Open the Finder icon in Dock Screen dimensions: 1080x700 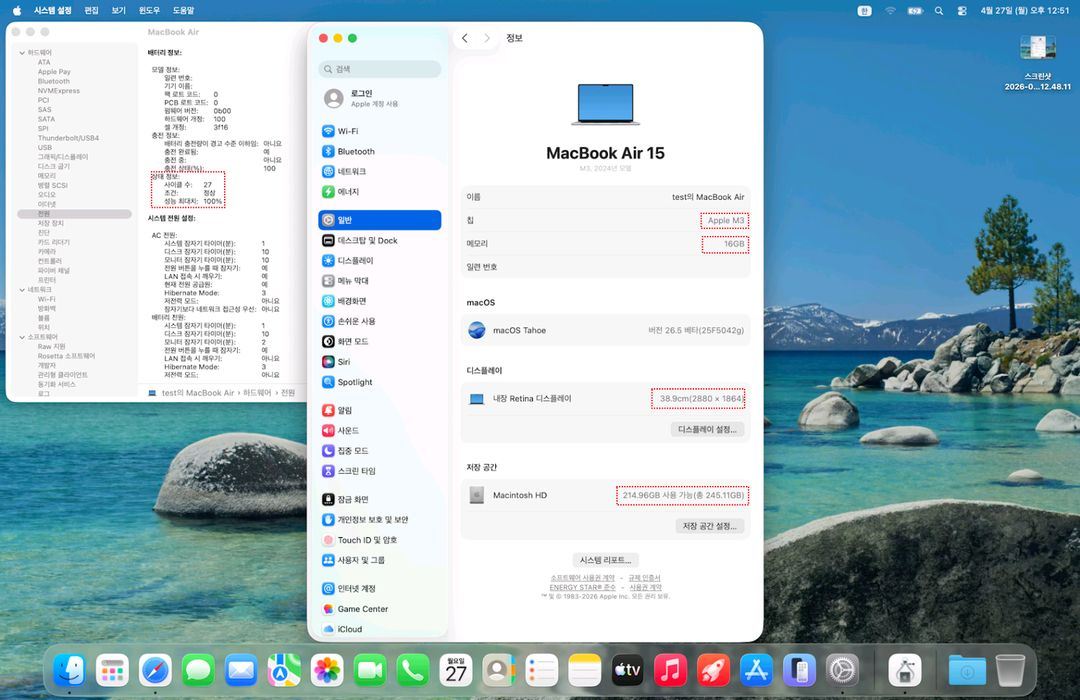pos(70,670)
